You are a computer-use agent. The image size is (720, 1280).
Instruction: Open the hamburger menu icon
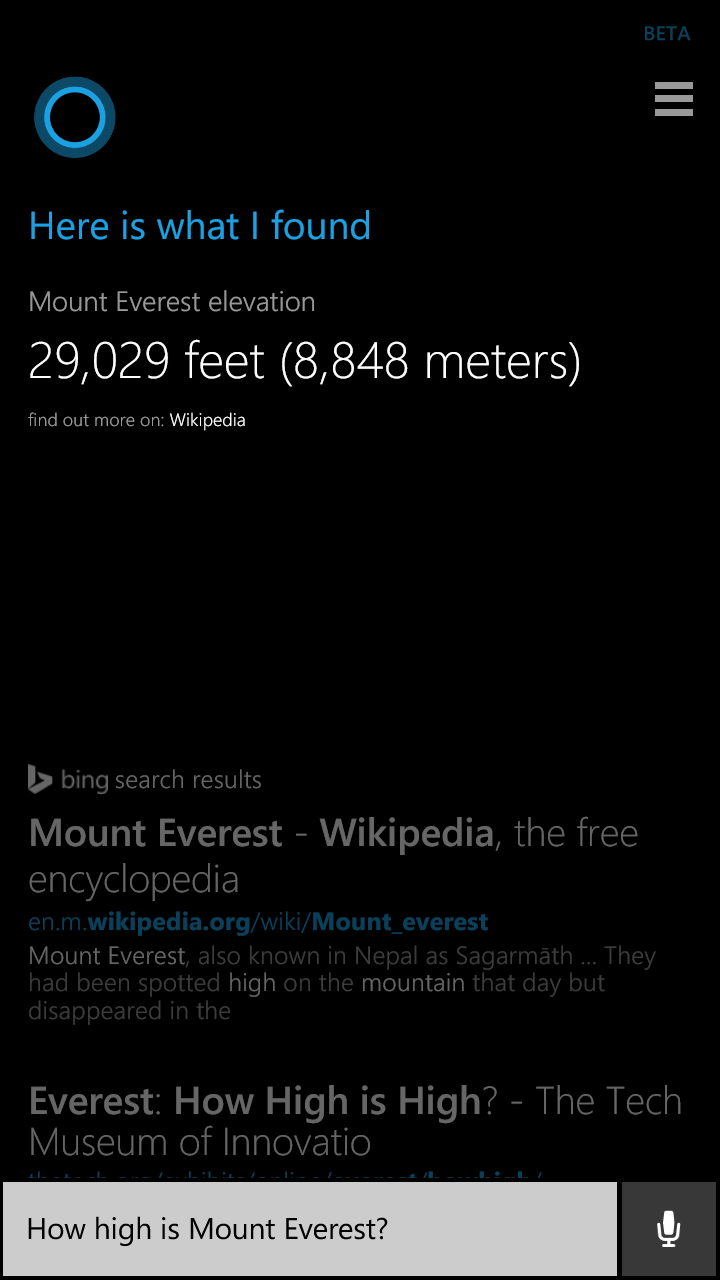(x=674, y=99)
